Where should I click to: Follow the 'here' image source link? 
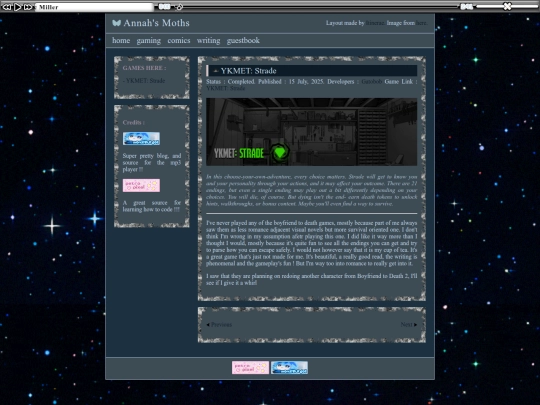pyautogui.click(x=421, y=23)
